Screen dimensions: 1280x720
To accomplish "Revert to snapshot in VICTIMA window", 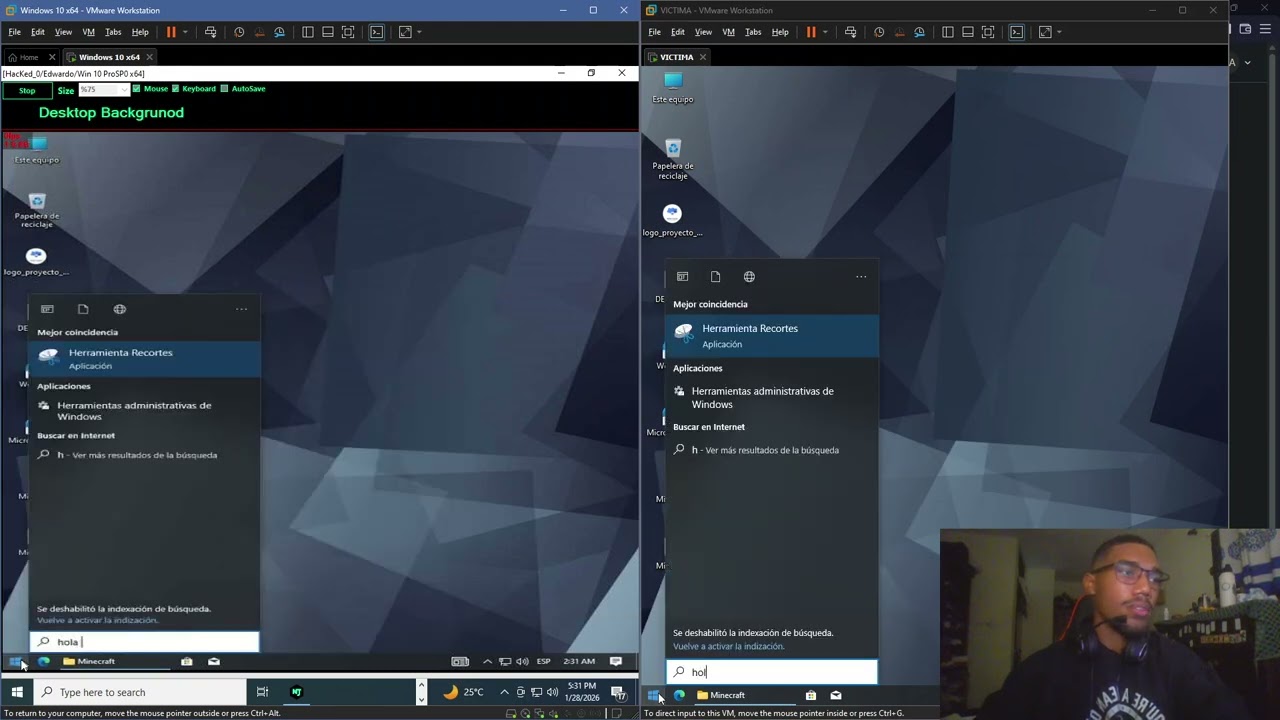I will pos(899,32).
